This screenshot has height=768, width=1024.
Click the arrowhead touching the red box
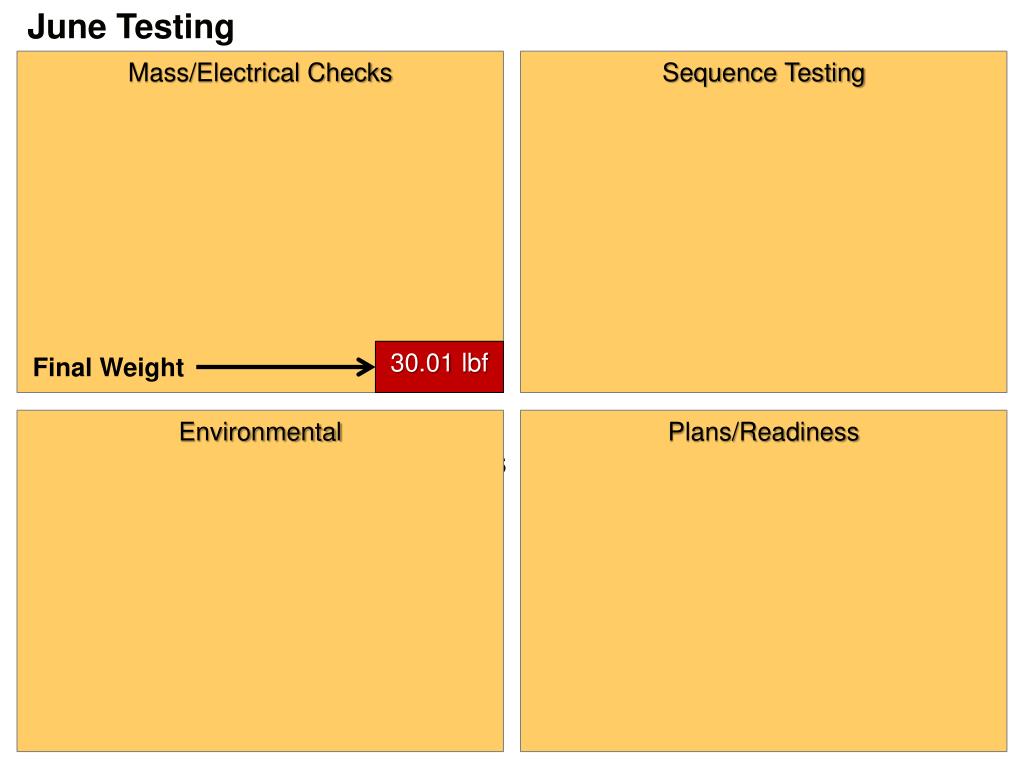(x=366, y=367)
